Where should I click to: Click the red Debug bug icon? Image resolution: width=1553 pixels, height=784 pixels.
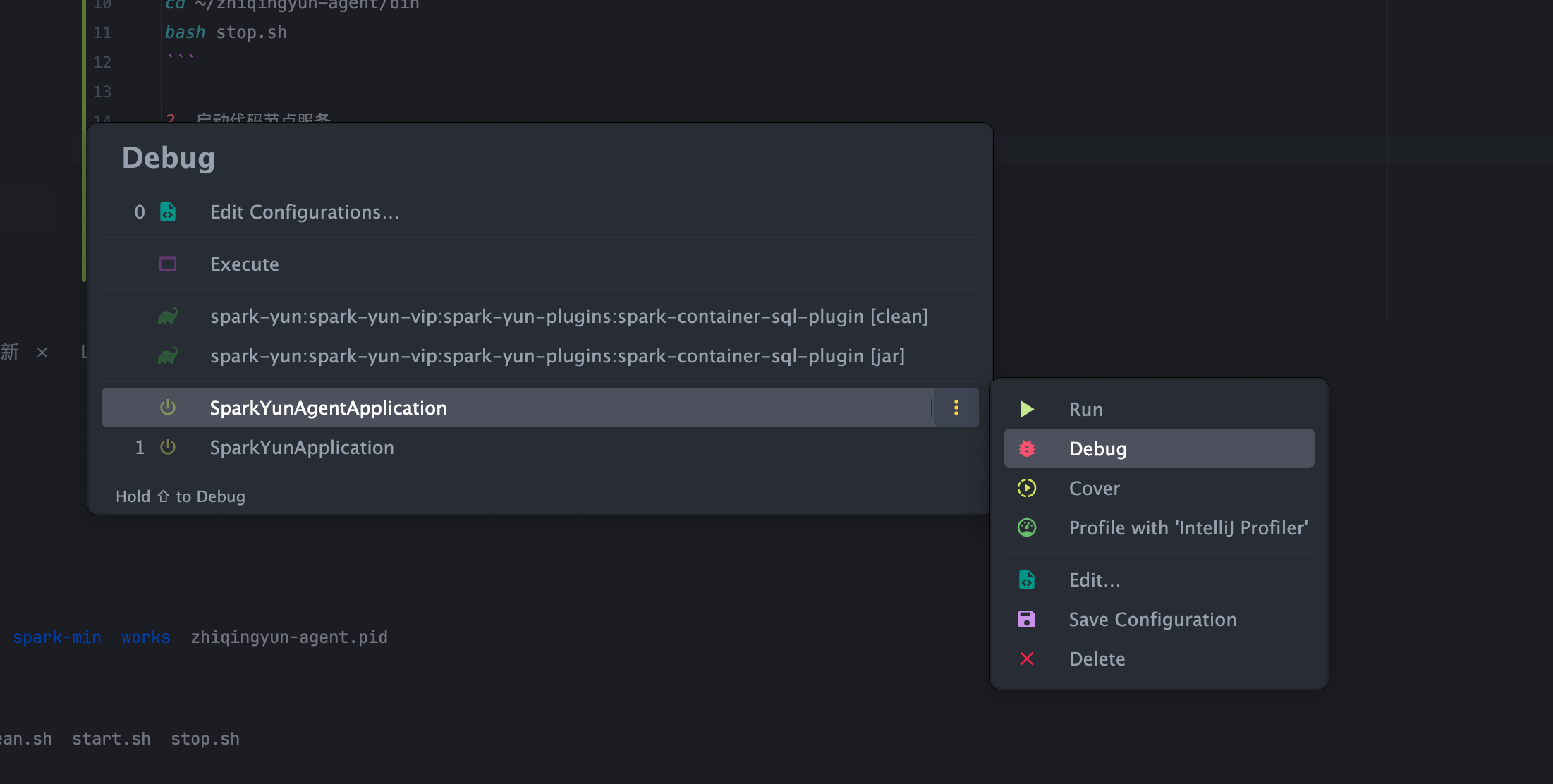point(1027,448)
